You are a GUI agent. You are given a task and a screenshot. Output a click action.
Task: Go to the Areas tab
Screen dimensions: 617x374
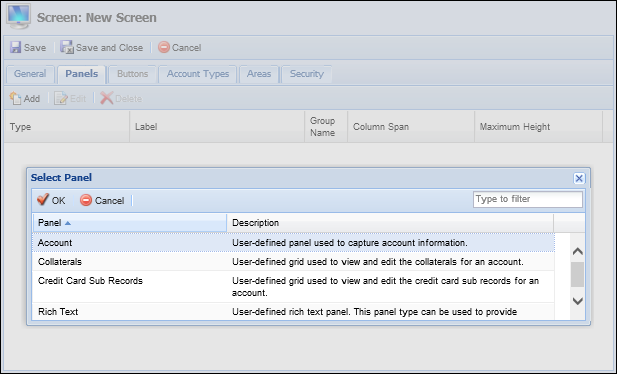tap(259, 74)
